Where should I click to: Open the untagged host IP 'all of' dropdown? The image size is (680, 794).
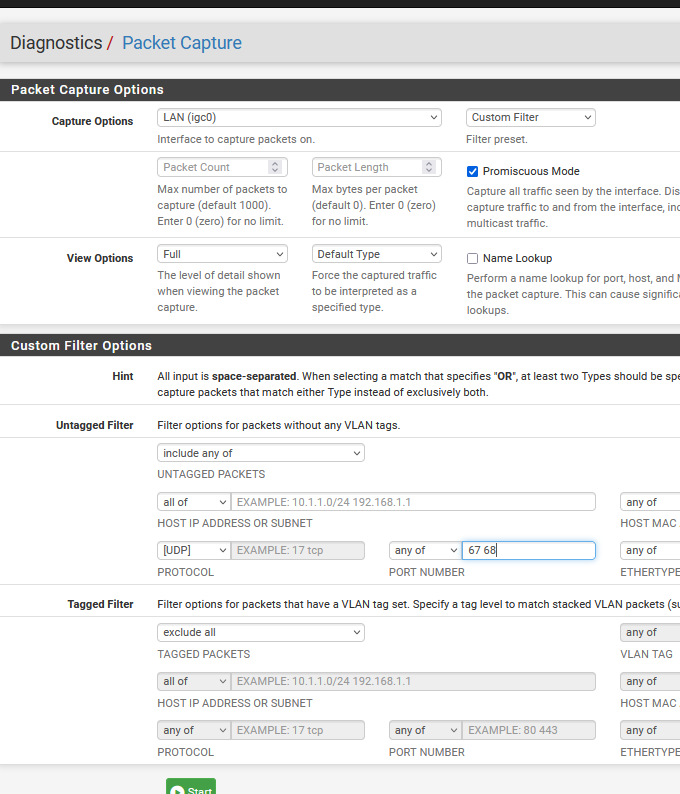click(193, 502)
